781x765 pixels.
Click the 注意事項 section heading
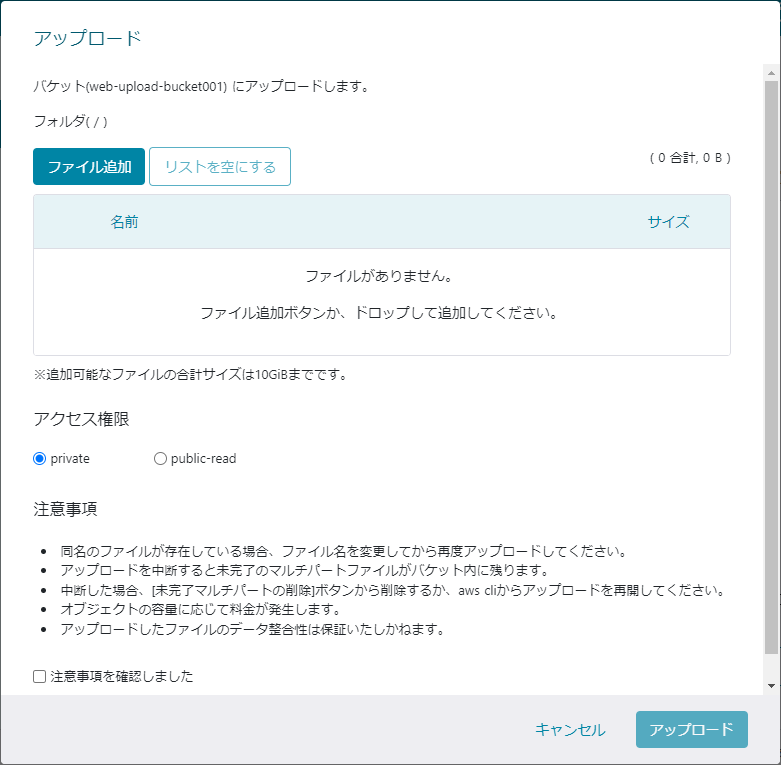point(65,509)
